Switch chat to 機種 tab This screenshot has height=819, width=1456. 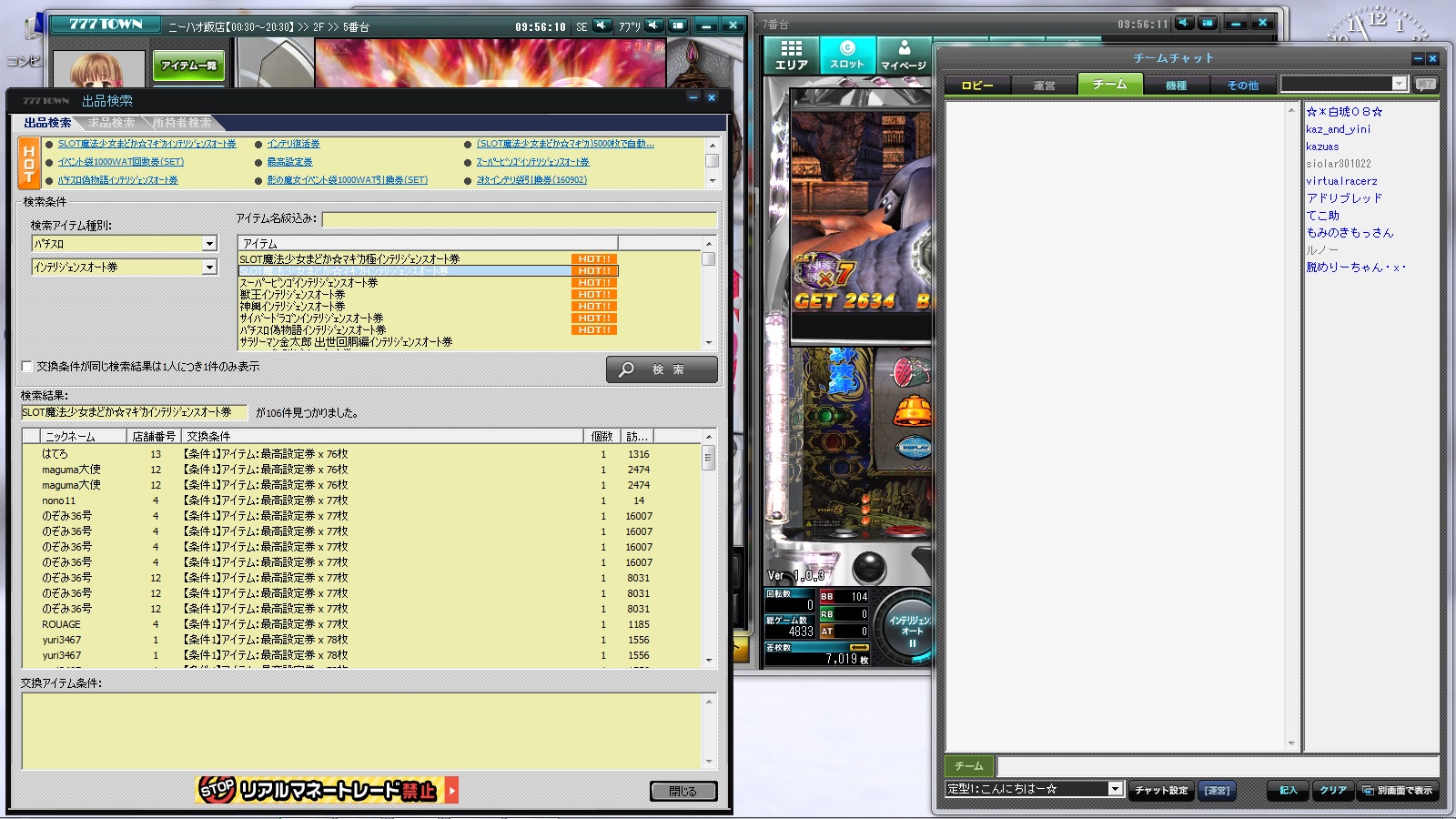click(x=1177, y=86)
